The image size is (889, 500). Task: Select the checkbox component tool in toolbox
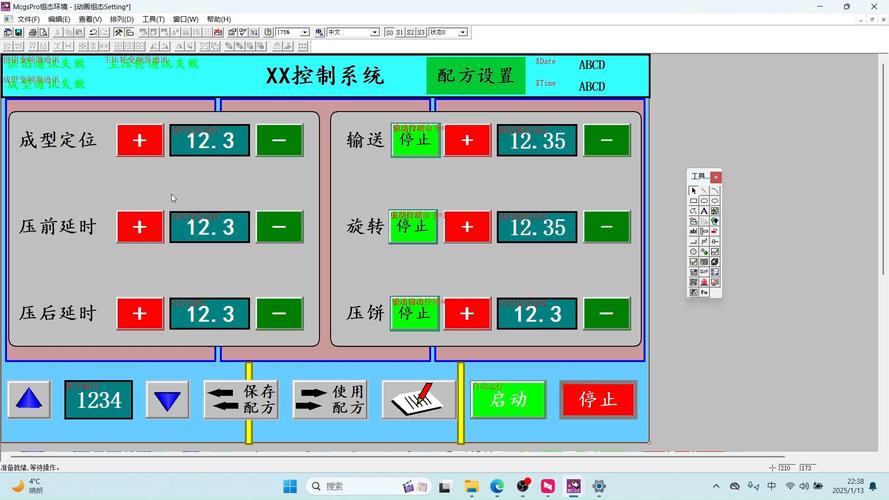[x=693, y=261]
